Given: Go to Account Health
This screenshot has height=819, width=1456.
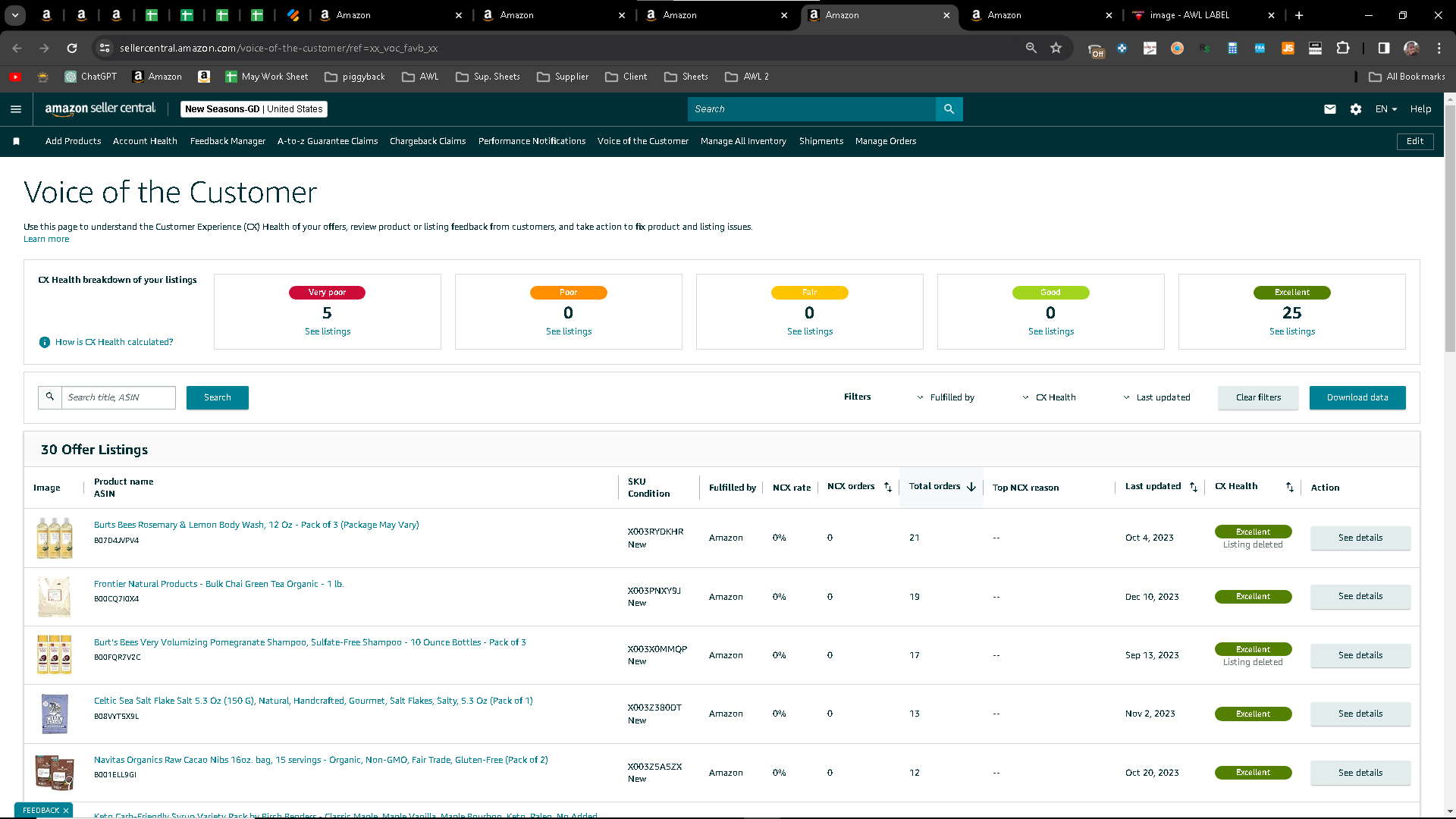Looking at the screenshot, I should pyautogui.click(x=145, y=141).
